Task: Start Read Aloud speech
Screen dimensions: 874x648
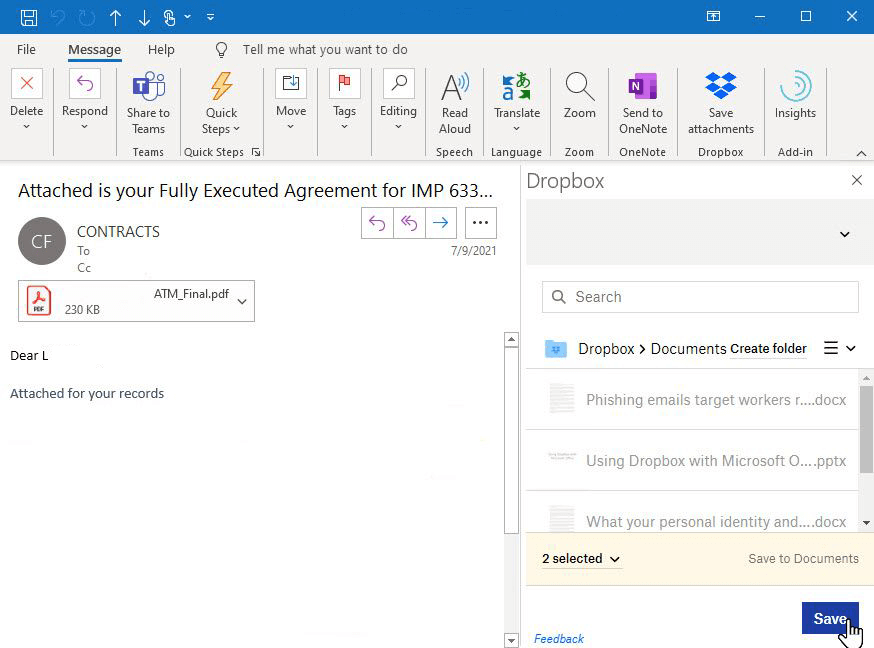Action: [454, 102]
